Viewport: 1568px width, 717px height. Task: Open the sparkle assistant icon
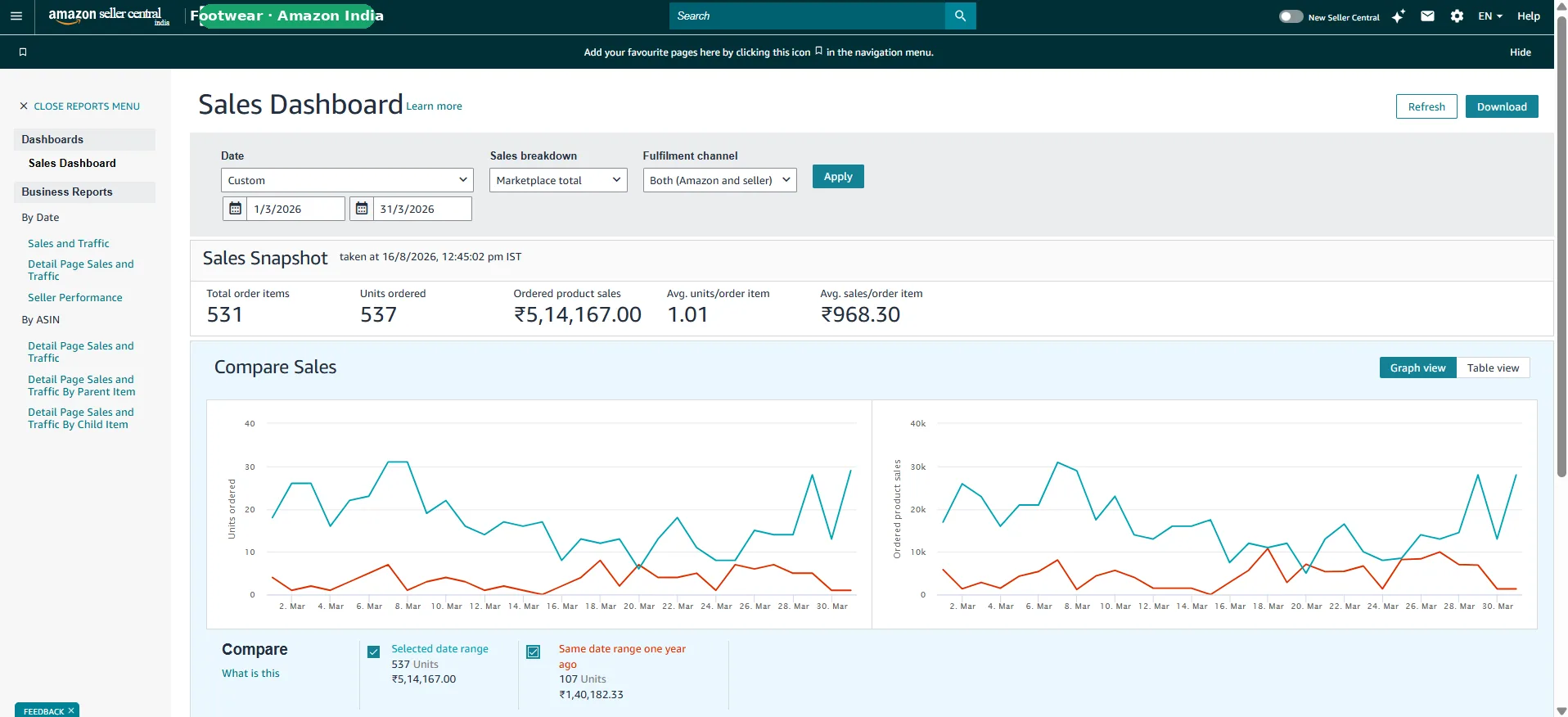1399,16
